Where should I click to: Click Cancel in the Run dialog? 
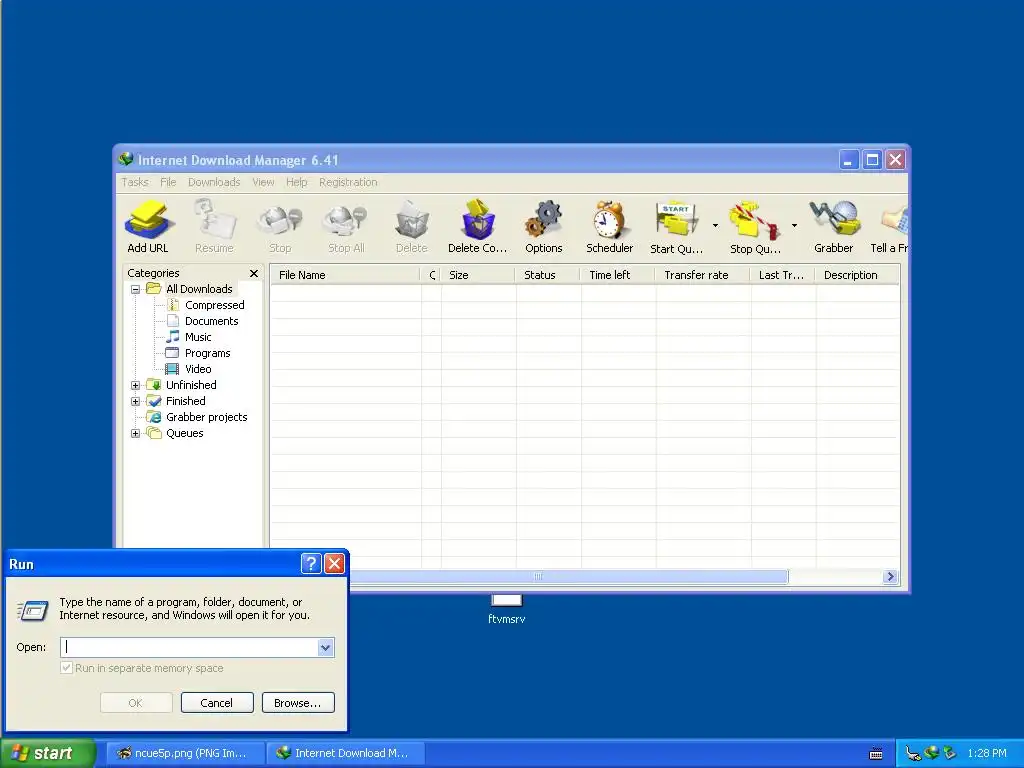(217, 703)
